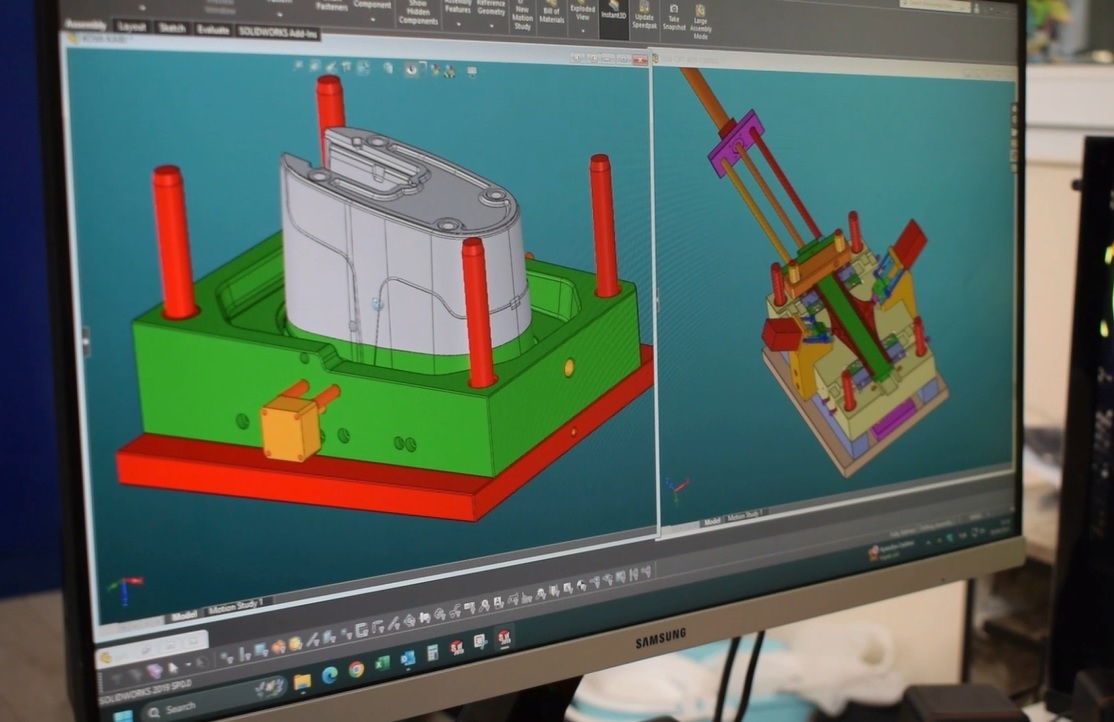Viewport: 1114px width, 722px height.
Task: Click the cursor select icon in bottom toolbar
Action: click(x=173, y=668)
